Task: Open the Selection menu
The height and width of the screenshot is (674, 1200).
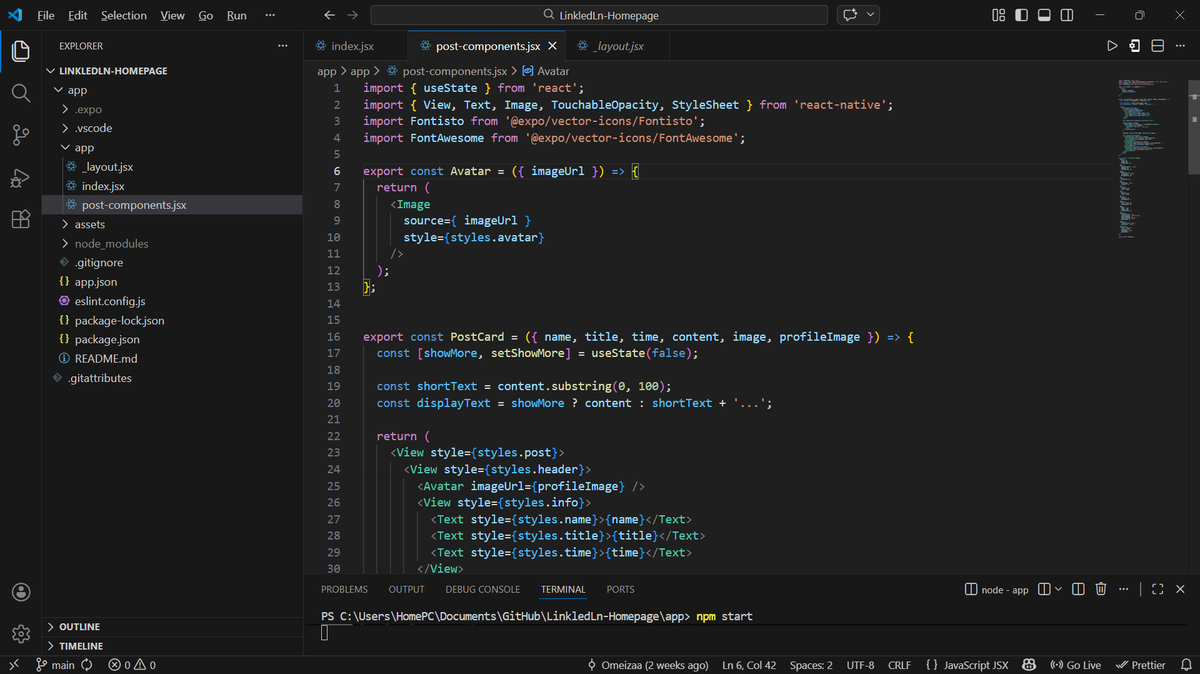Action: (124, 15)
